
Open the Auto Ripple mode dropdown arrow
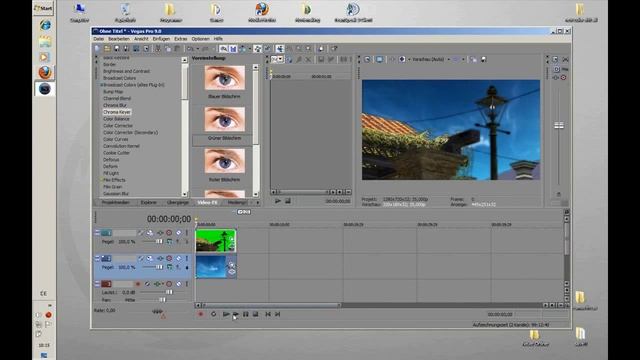coord(250,49)
